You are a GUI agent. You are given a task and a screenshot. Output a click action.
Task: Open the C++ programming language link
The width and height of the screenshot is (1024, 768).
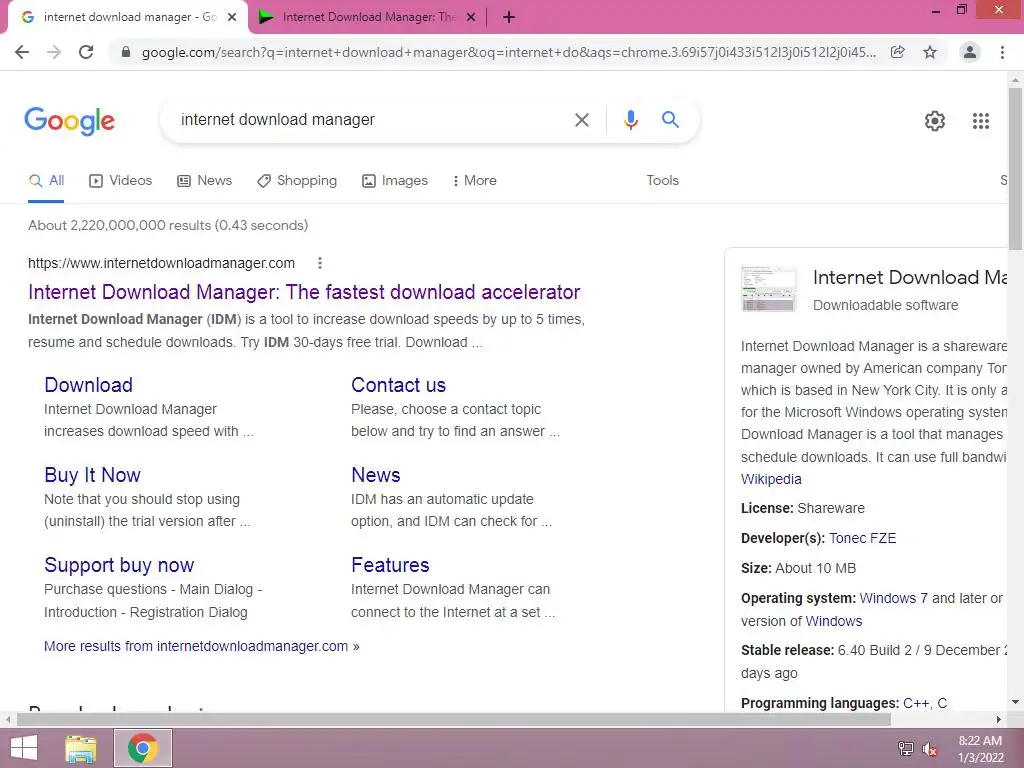[x=916, y=703]
